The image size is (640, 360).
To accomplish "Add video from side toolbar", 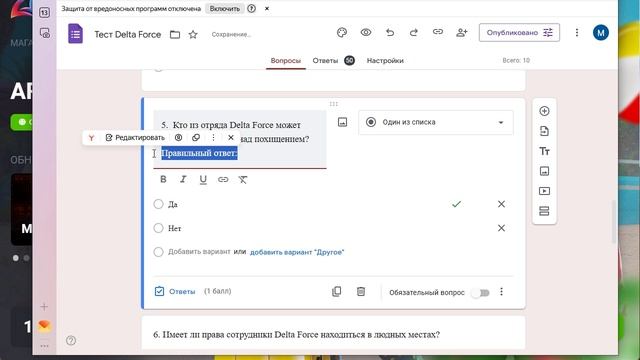I will (x=544, y=191).
